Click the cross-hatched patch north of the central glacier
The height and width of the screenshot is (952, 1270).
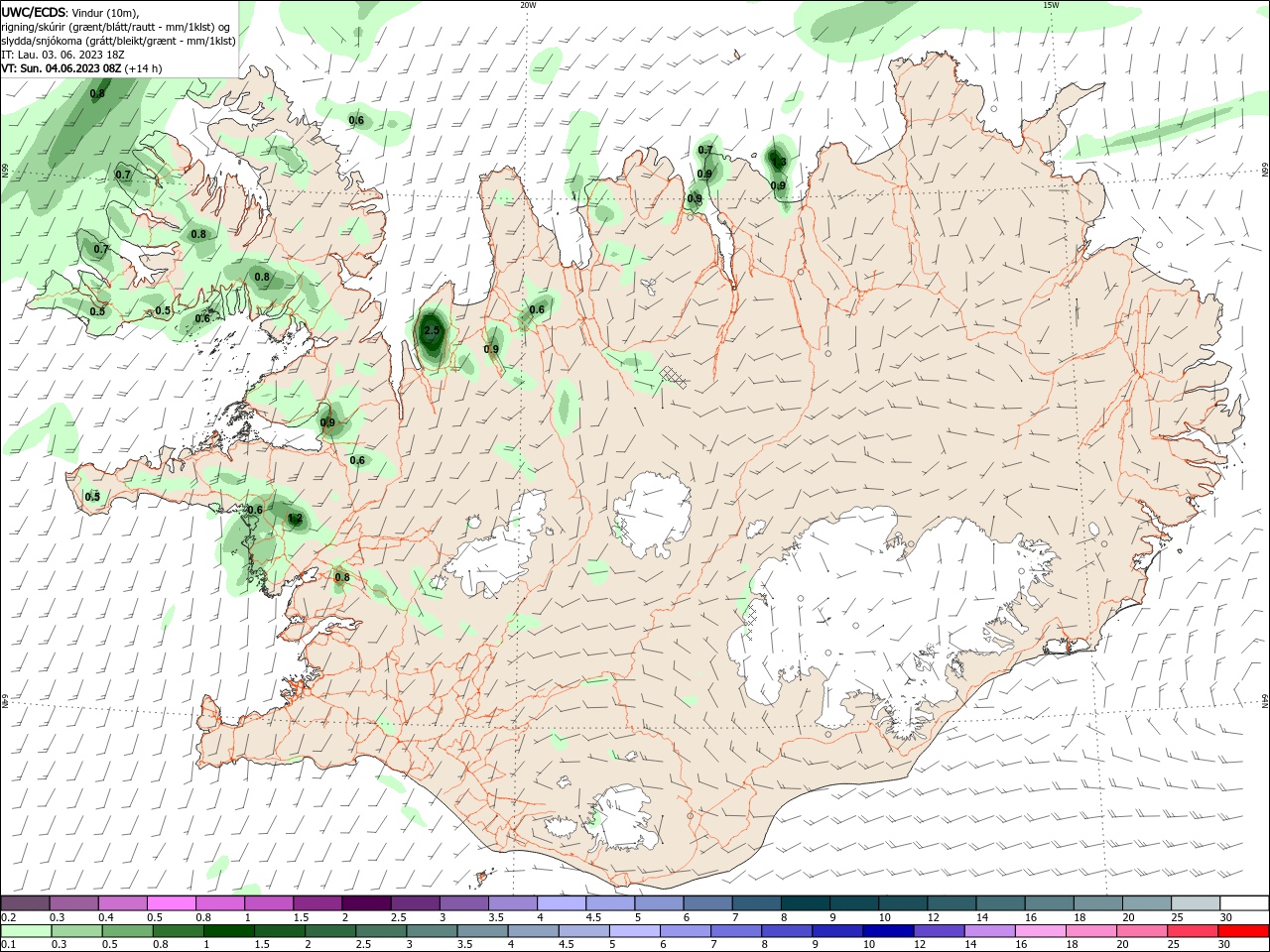click(x=674, y=377)
